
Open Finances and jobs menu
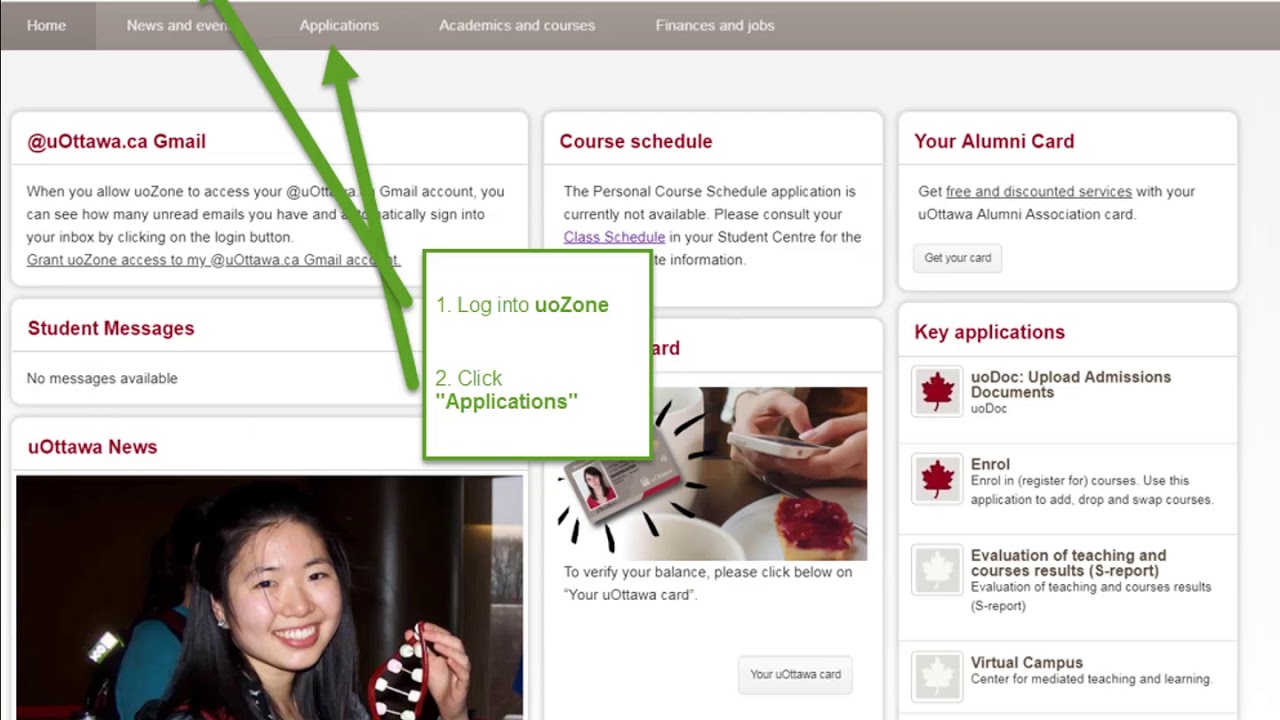coord(715,25)
